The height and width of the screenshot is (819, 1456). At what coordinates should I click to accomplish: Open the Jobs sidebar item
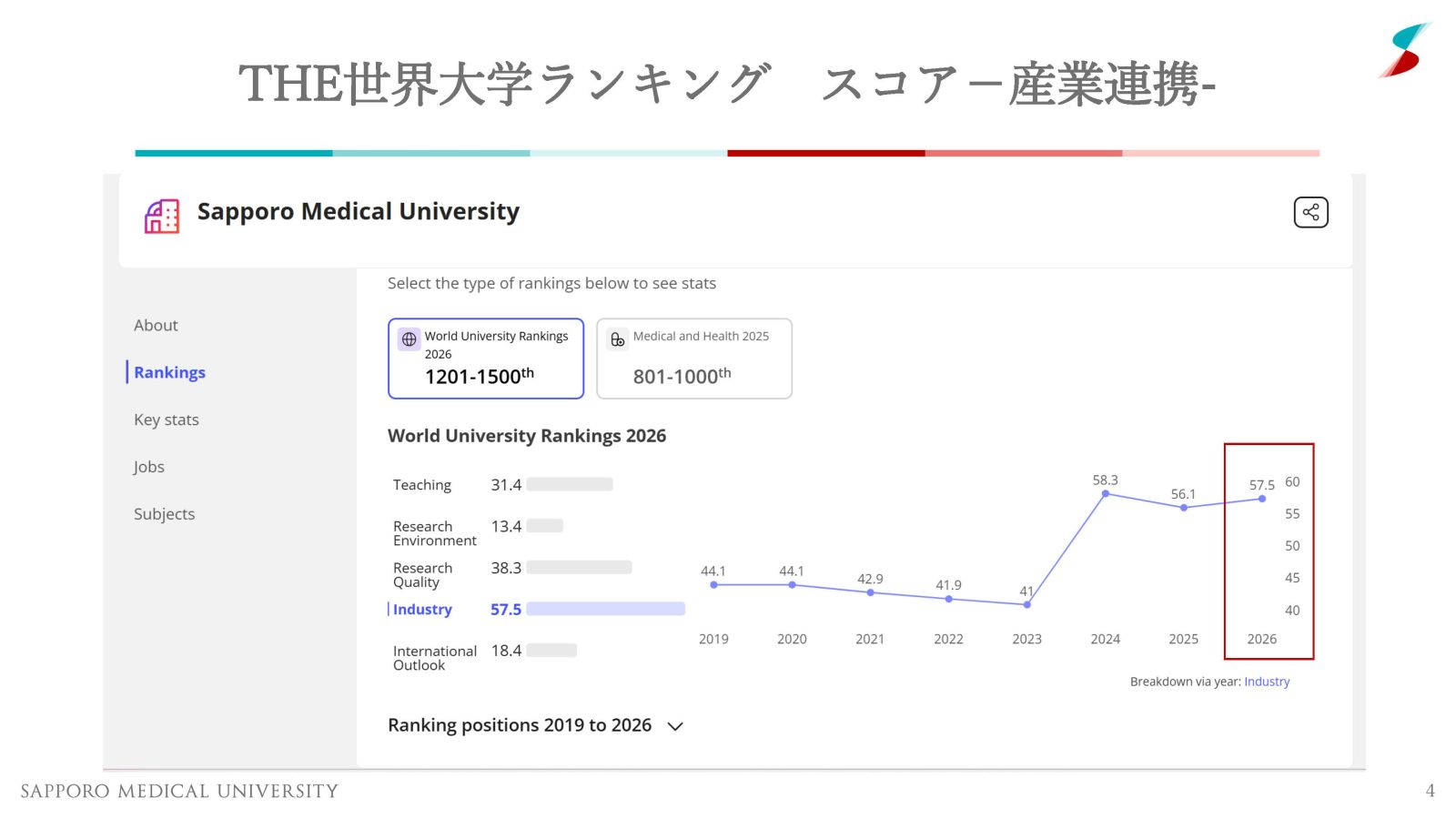[148, 467]
